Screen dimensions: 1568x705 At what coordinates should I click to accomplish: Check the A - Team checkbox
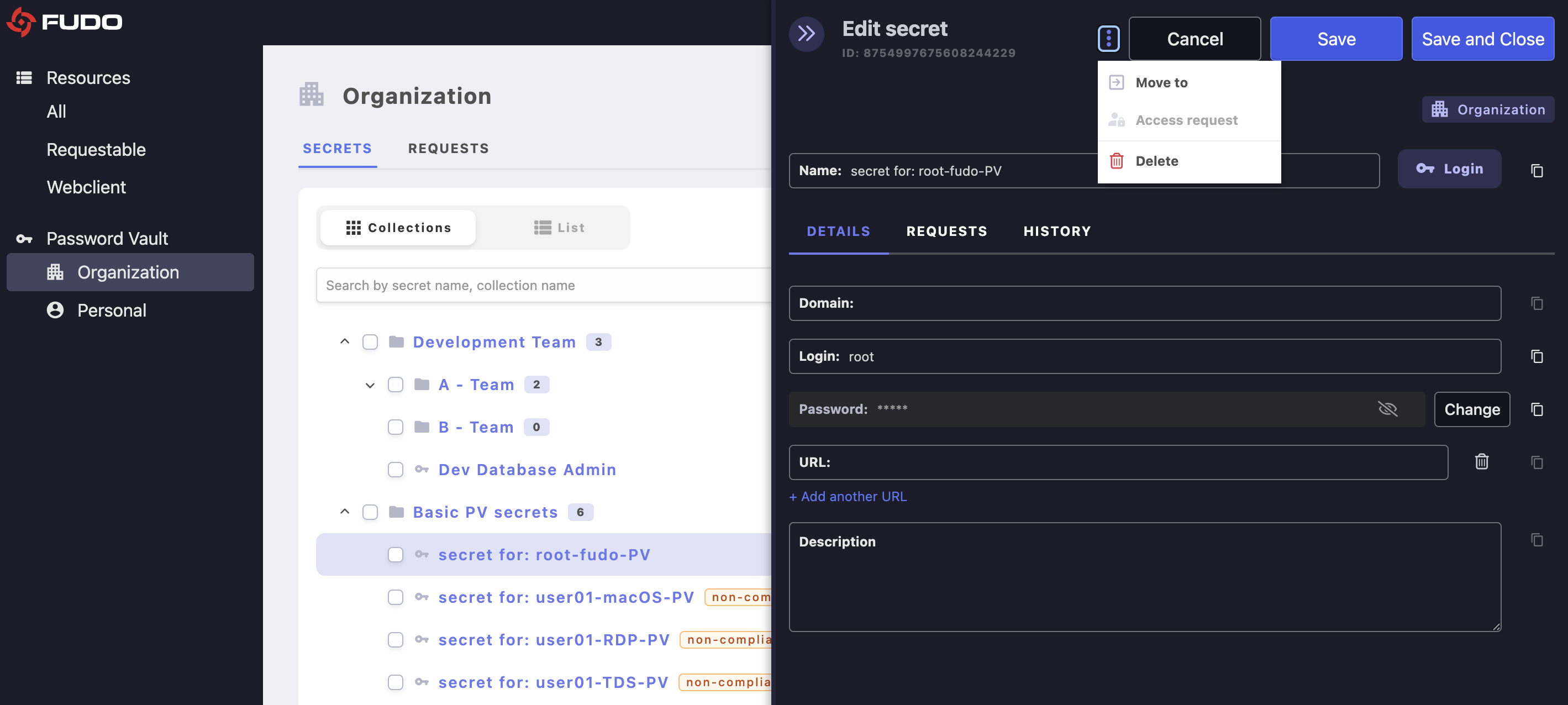395,384
